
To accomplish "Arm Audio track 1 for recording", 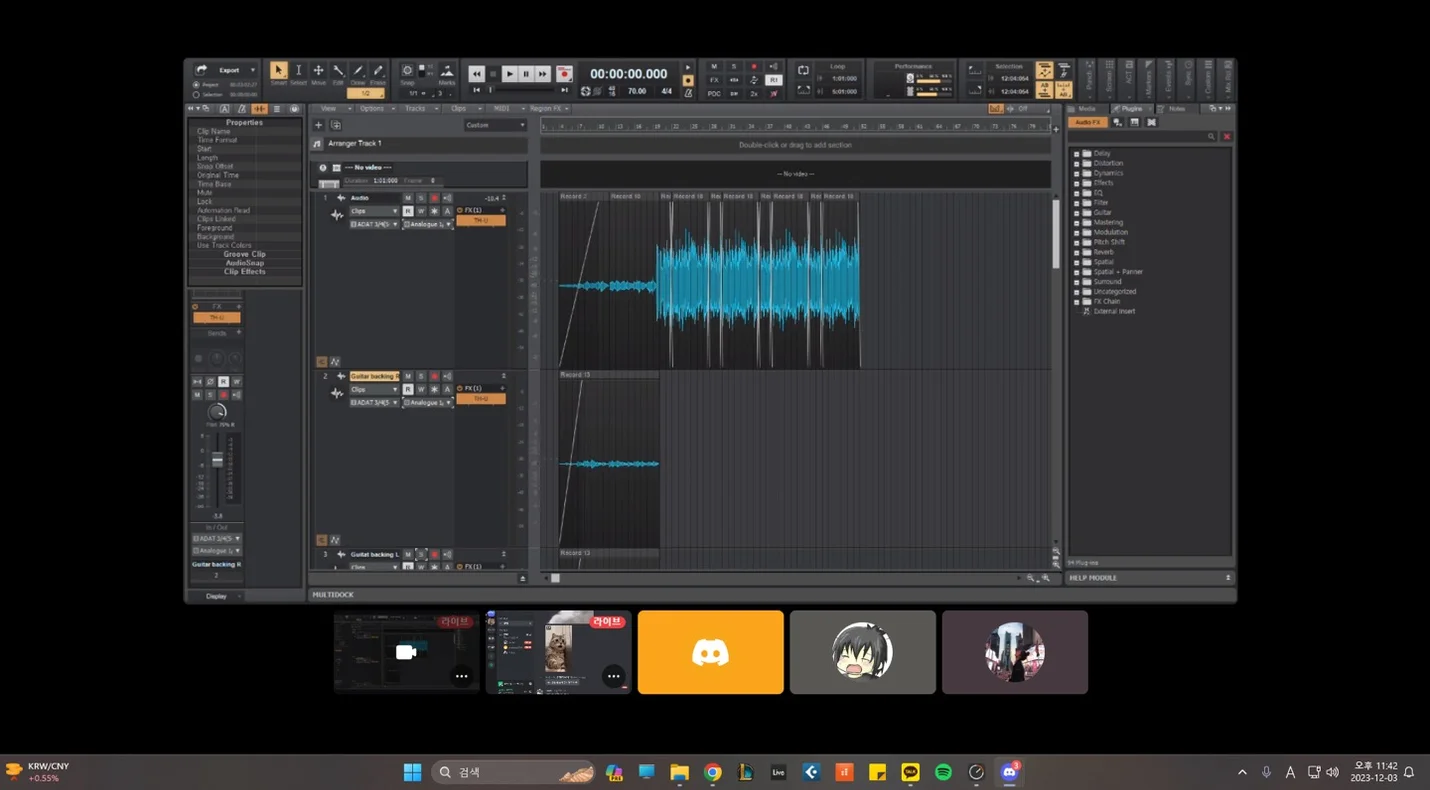I will point(434,198).
